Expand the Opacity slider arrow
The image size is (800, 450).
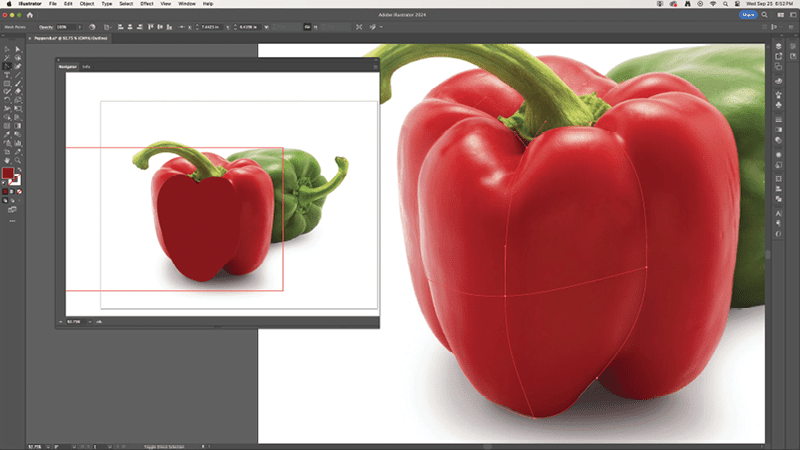click(x=80, y=27)
